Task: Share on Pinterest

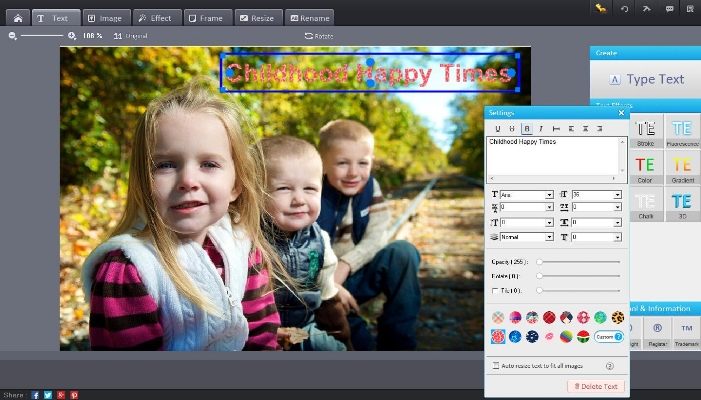Action: pos(74,395)
